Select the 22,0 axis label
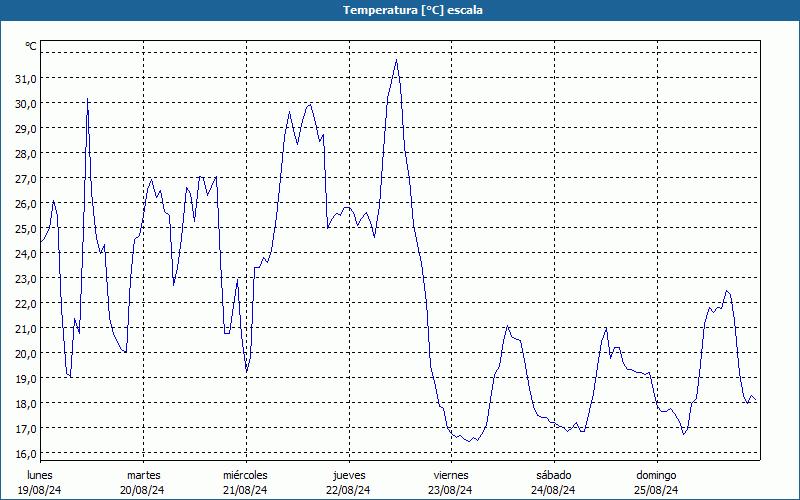 (x=26, y=304)
